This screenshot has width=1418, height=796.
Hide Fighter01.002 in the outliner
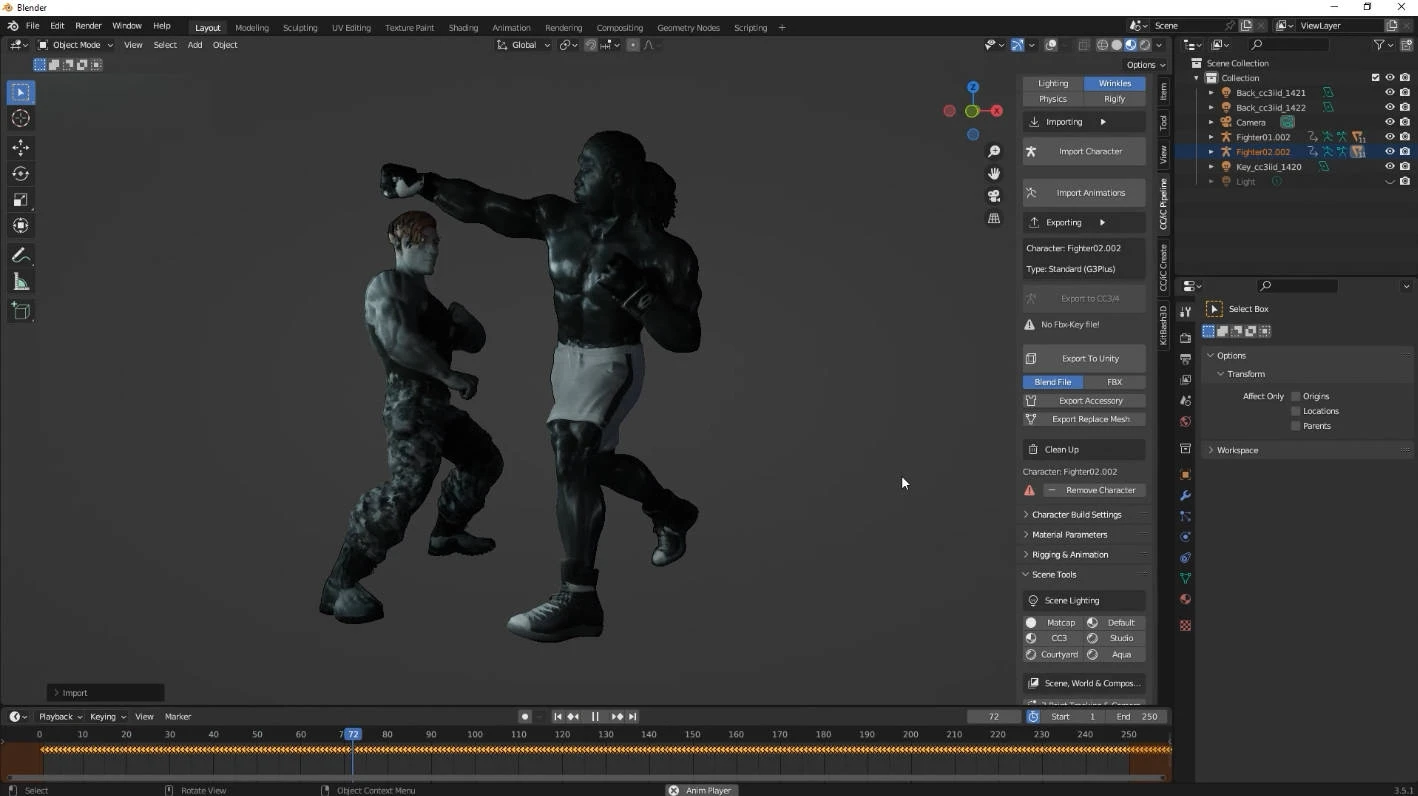(x=1389, y=137)
